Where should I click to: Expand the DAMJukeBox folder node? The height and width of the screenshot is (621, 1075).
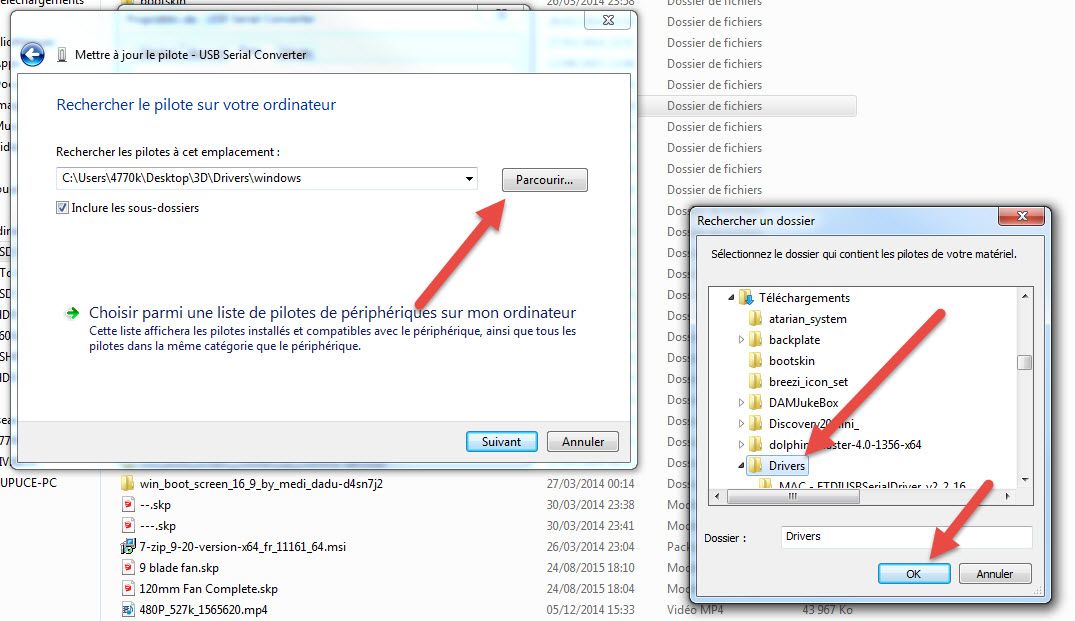(x=741, y=402)
